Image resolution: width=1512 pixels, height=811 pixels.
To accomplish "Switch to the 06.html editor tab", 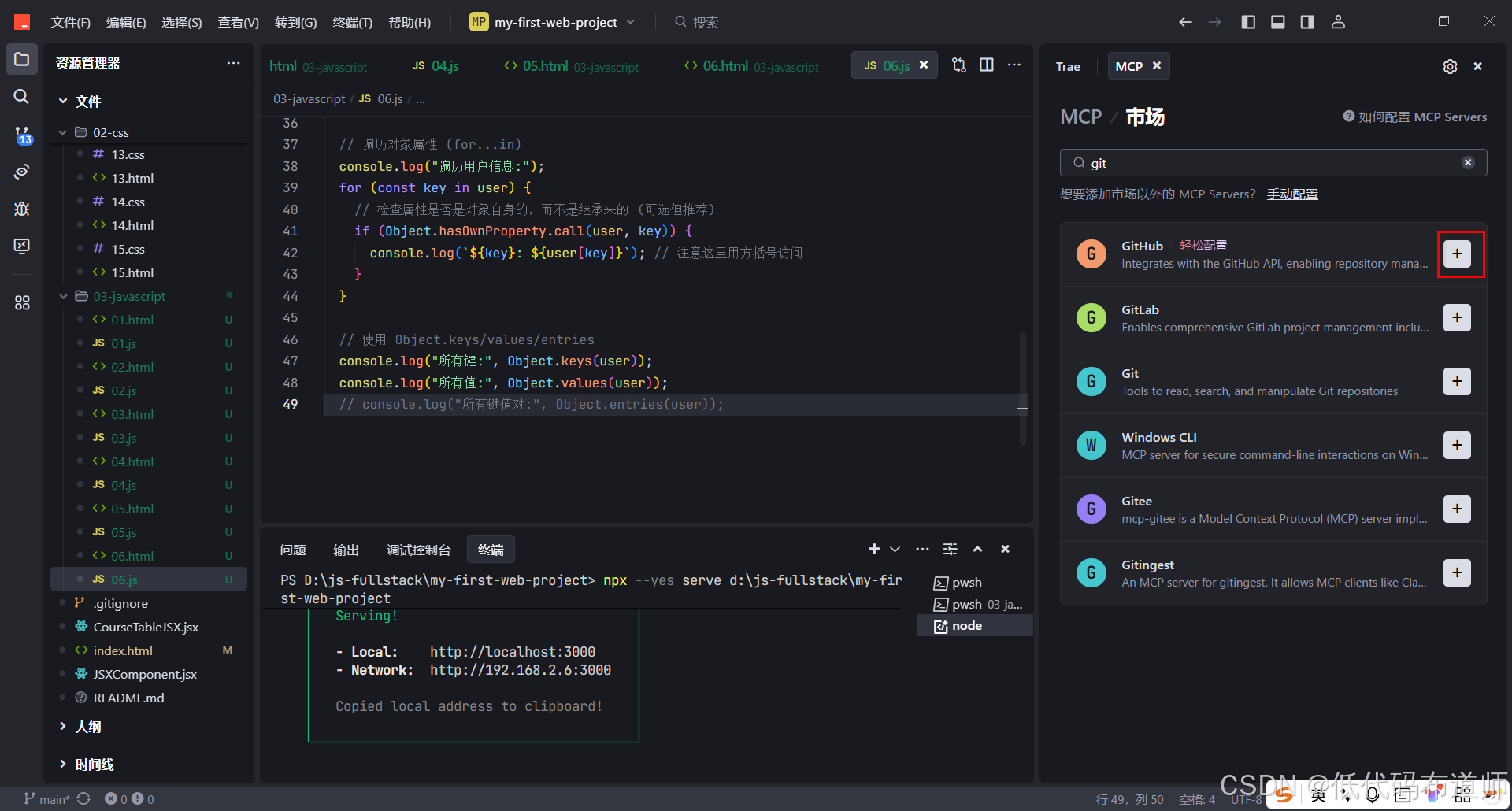I will 751,66.
